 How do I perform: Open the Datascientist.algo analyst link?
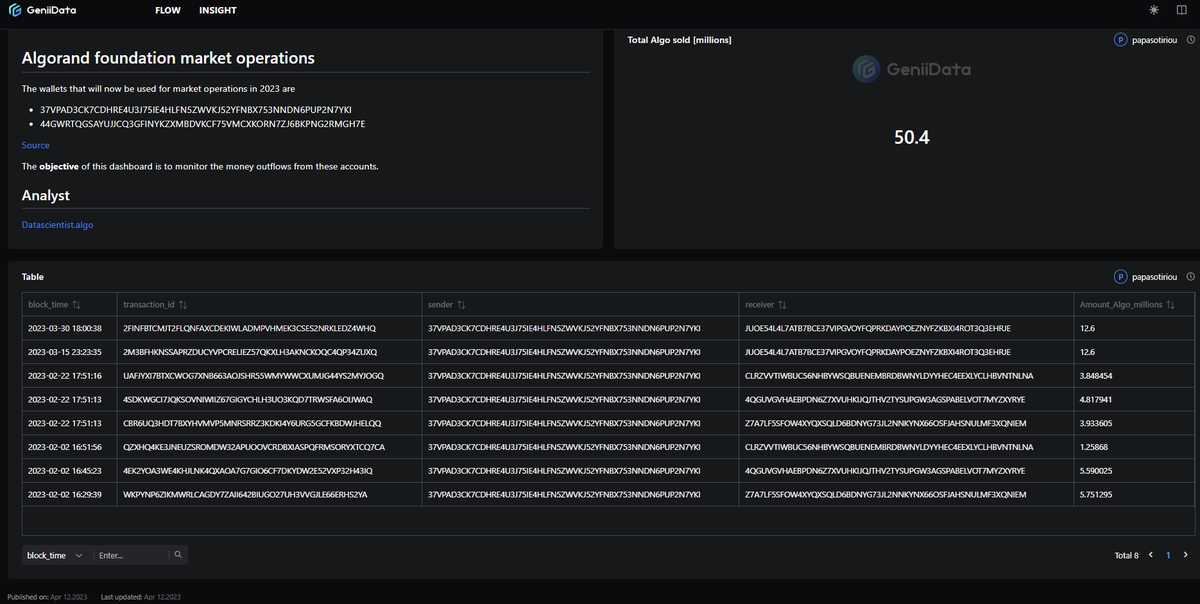58,225
